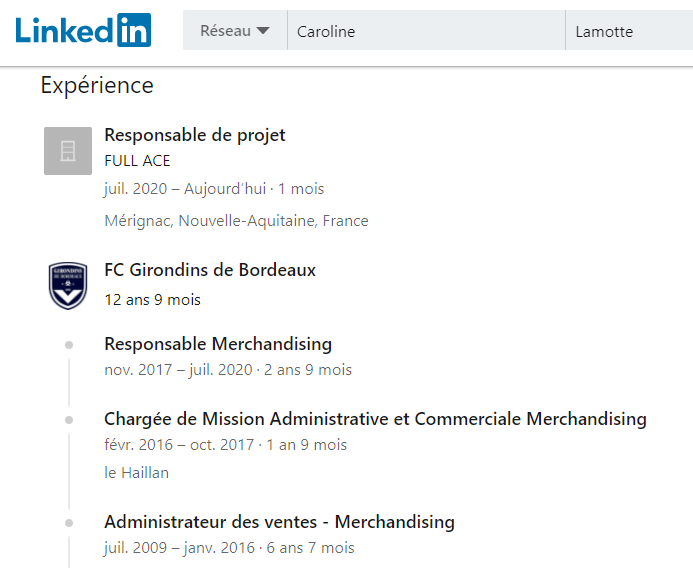Click the Chargée de Mission Administrative role
This screenshot has width=693, height=568.
(x=375, y=419)
